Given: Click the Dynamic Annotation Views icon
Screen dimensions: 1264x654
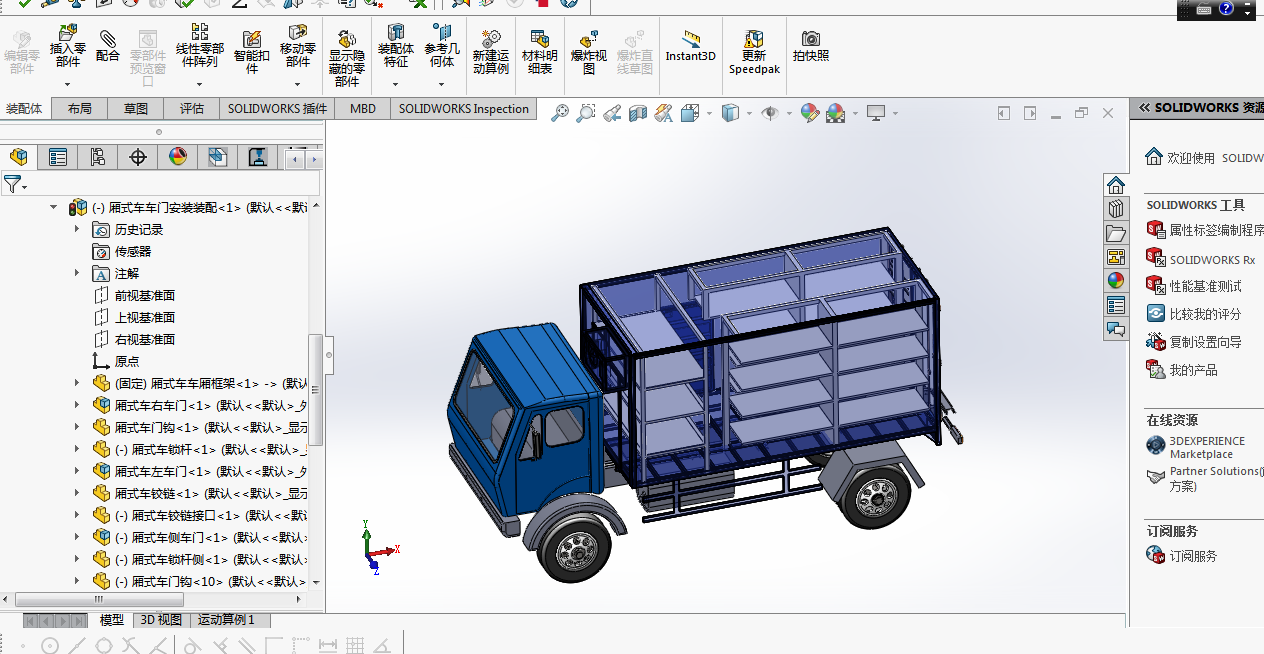Looking at the screenshot, I should (664, 114).
